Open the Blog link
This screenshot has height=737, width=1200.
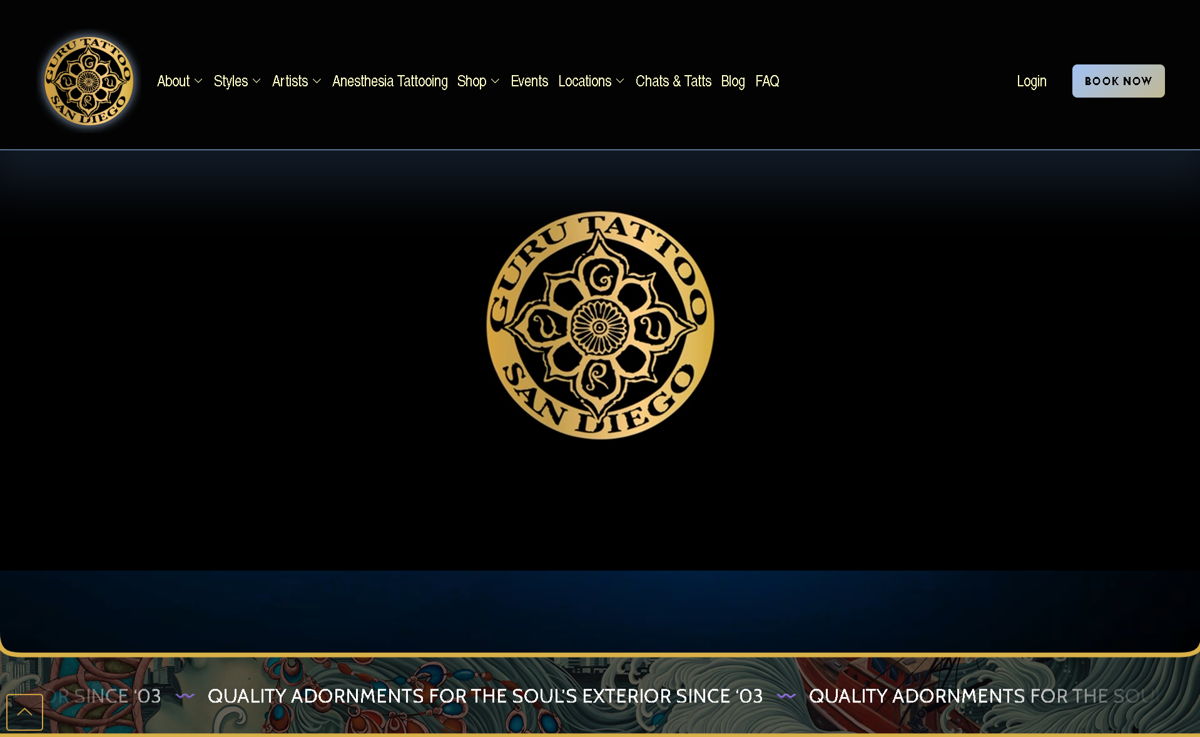tap(733, 81)
